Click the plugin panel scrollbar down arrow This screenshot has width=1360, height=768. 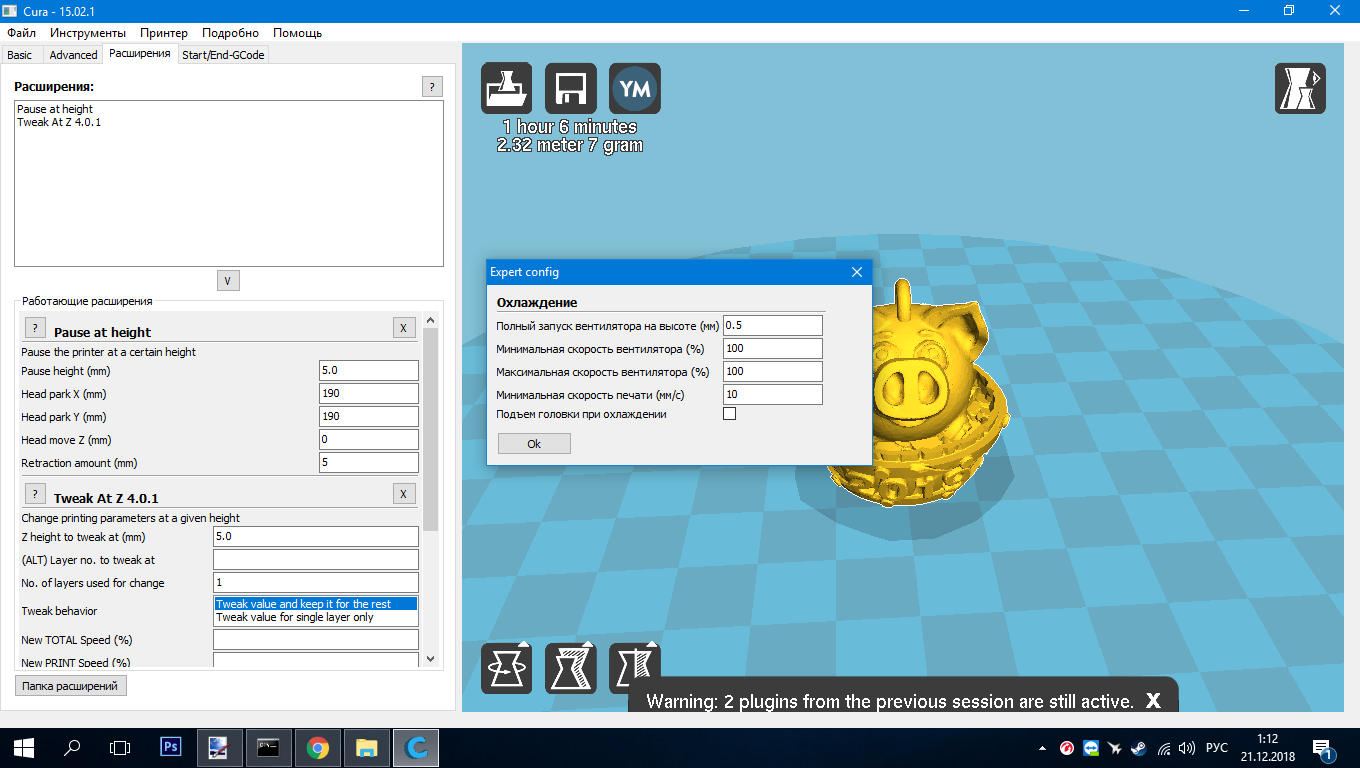pos(431,659)
